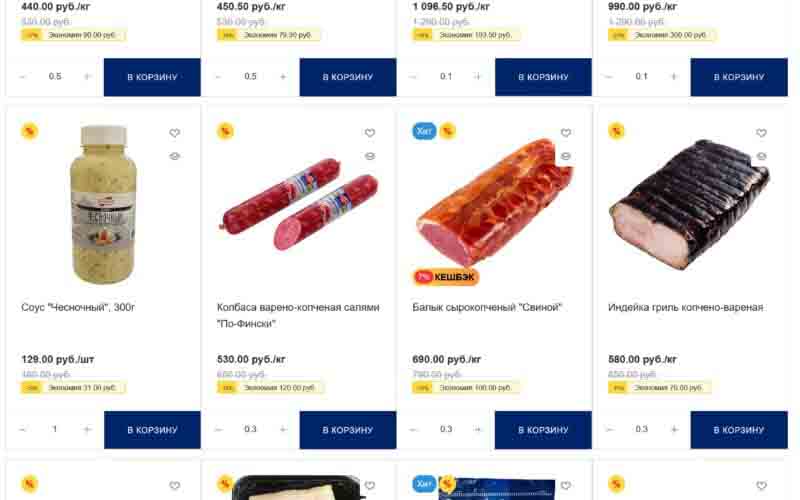Click the КЕШБЭК label on Балык card
Viewport: 800px width, 500px height.
(445, 277)
